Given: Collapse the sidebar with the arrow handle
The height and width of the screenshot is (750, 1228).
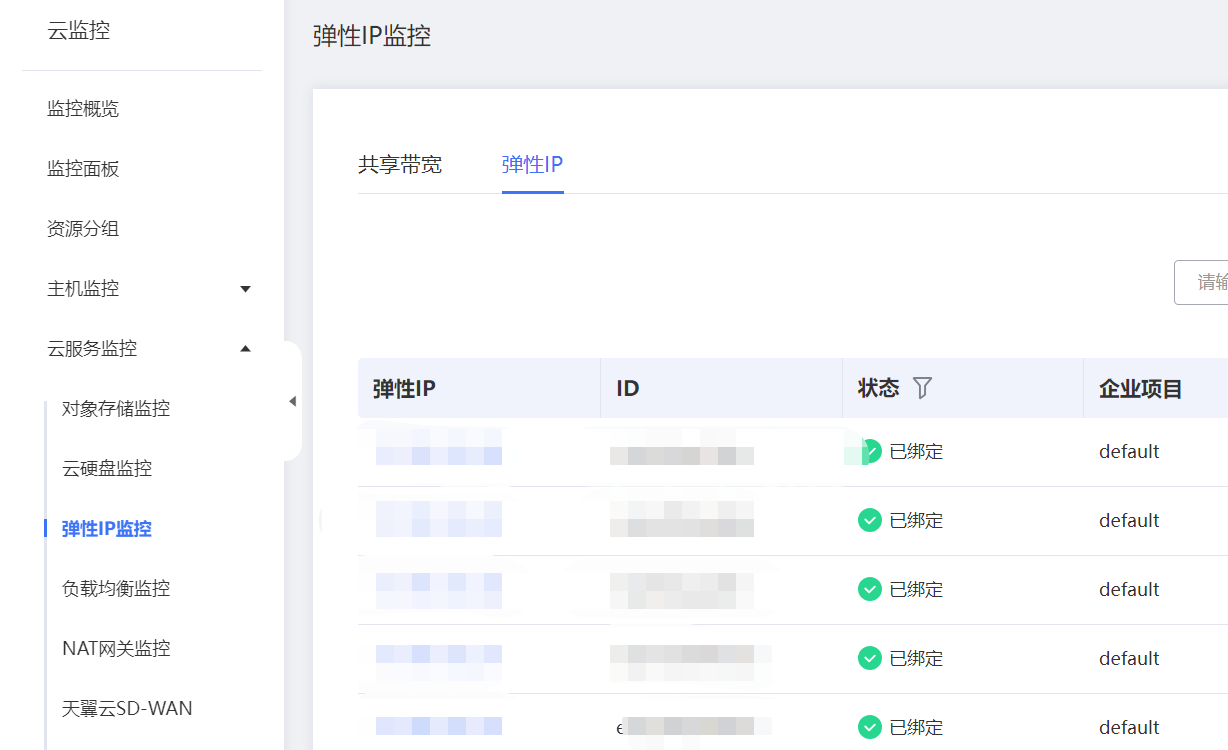Looking at the screenshot, I should (x=292, y=401).
